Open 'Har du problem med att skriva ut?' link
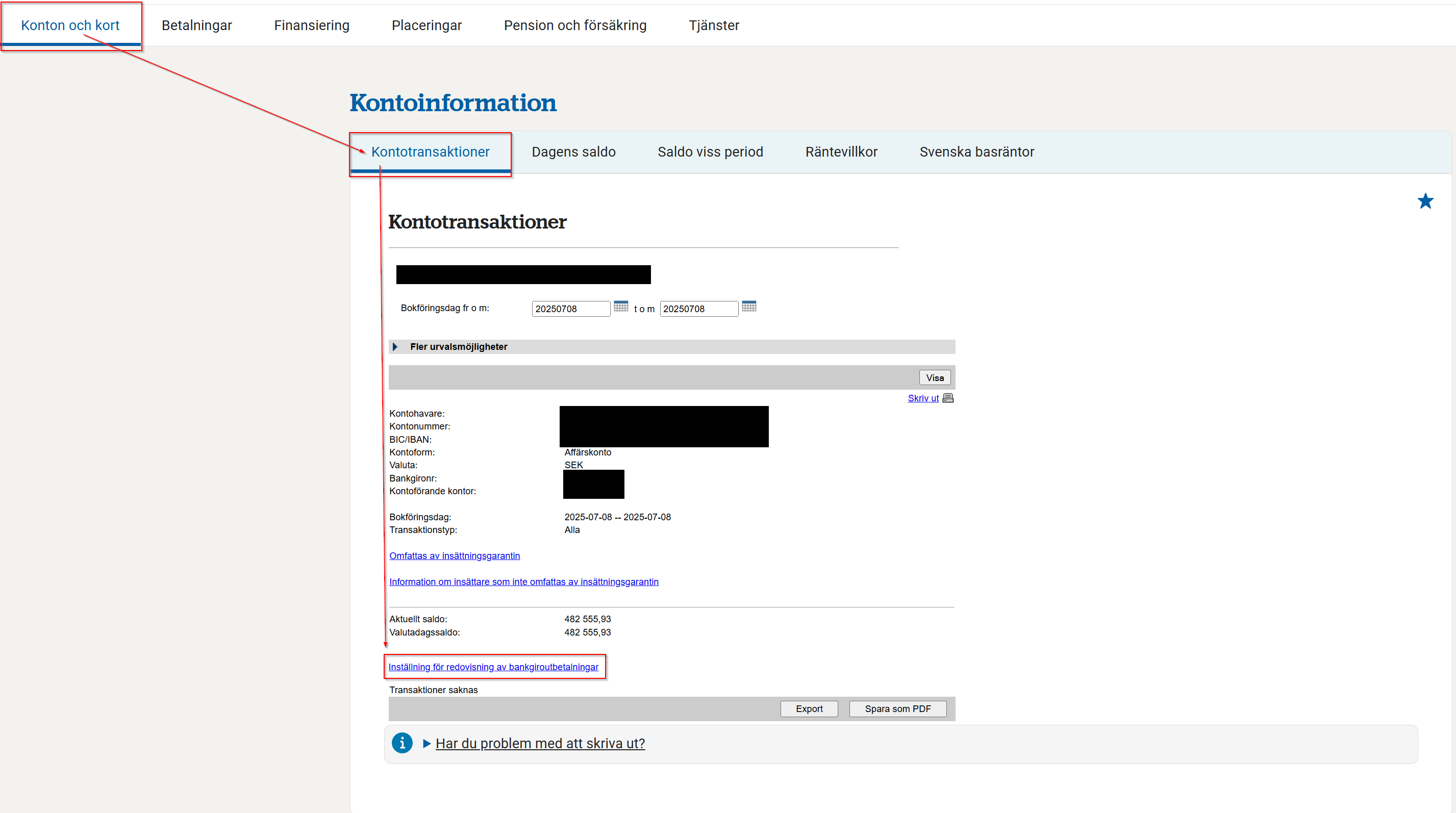This screenshot has height=813, width=1456. pos(540,744)
